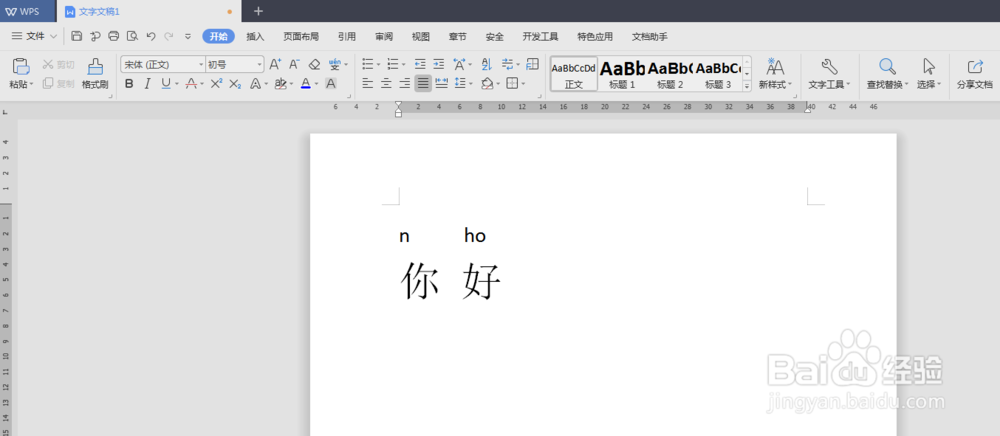The height and width of the screenshot is (436, 1000).
Task: Activate the Format Painter (格式刷)
Action: pyautogui.click(x=95, y=73)
